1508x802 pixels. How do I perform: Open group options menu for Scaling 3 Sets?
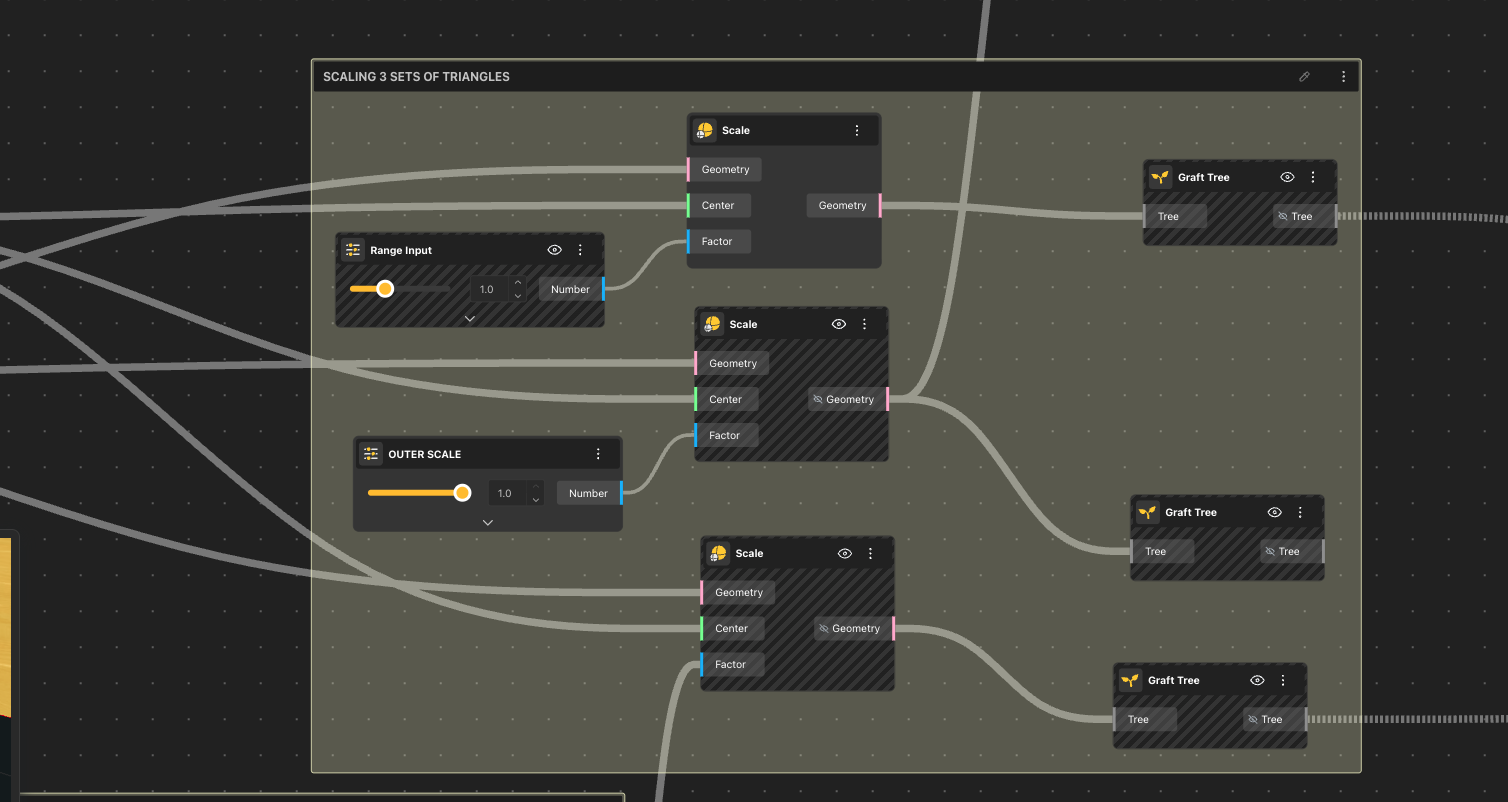pos(1343,77)
